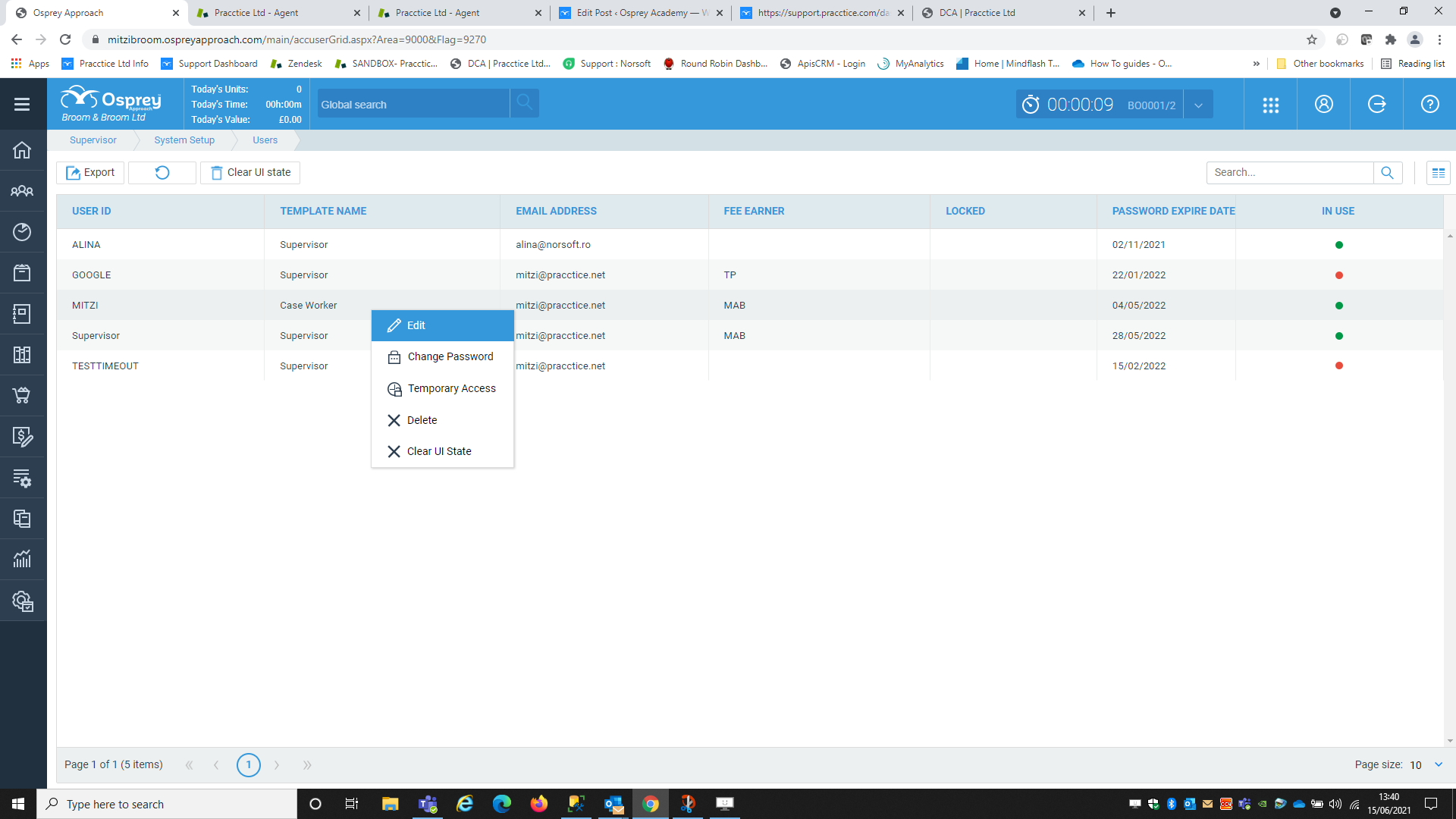Click the sign out icon

(1376, 104)
